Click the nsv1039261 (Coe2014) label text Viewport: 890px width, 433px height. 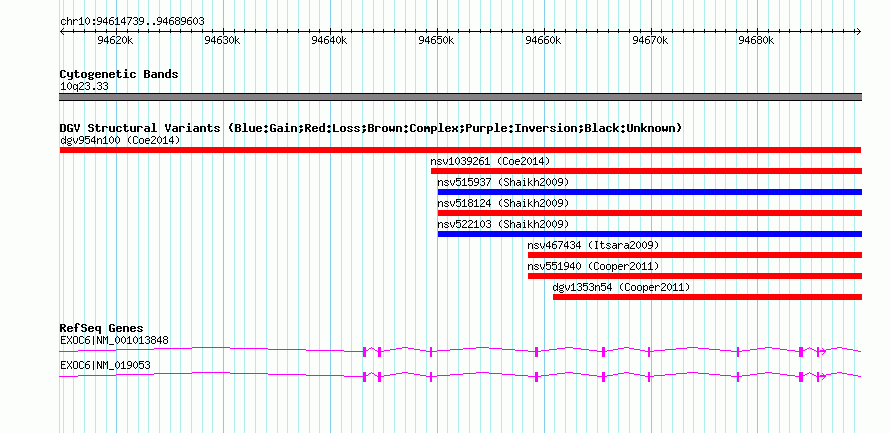pyautogui.click(x=490, y=161)
